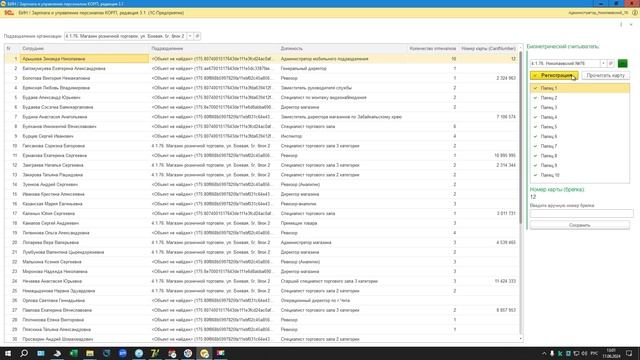640x360 pixels.
Task: Open the Excel icon in the taskbar
Action: pos(73,353)
